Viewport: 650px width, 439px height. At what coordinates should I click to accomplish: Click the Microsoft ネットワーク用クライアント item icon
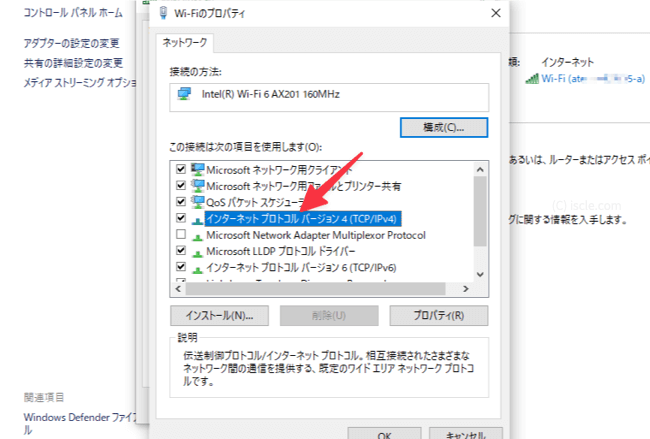click(x=197, y=169)
